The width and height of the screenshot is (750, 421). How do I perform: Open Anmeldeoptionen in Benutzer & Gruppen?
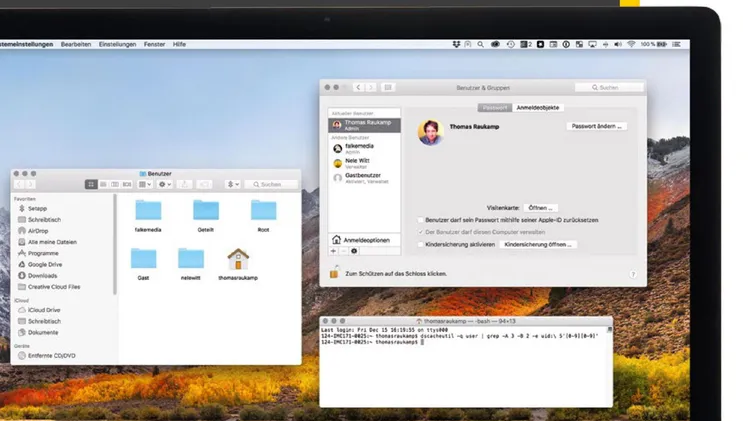(x=364, y=240)
